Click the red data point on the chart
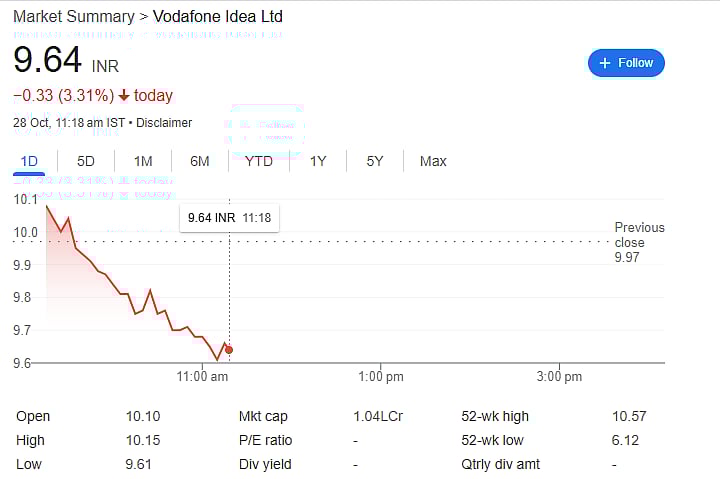This screenshot has height=479, width=720. 229,349
